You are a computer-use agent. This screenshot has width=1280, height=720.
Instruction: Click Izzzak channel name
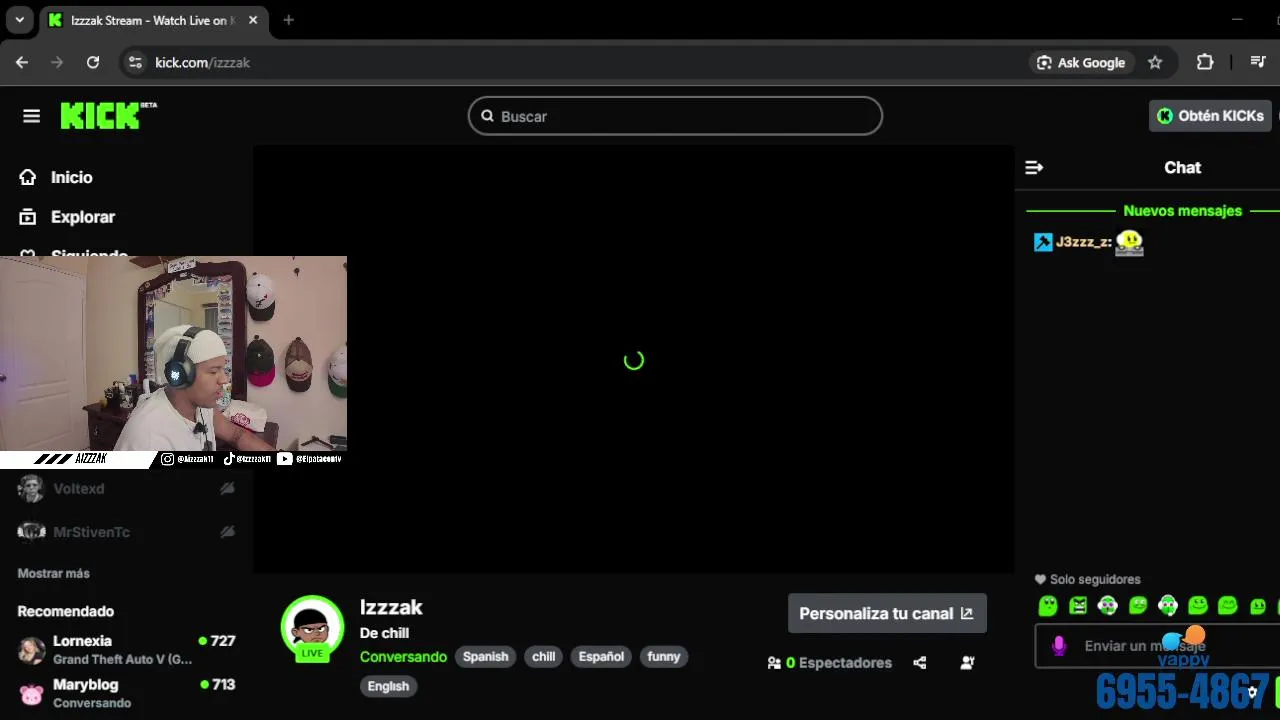coord(391,607)
